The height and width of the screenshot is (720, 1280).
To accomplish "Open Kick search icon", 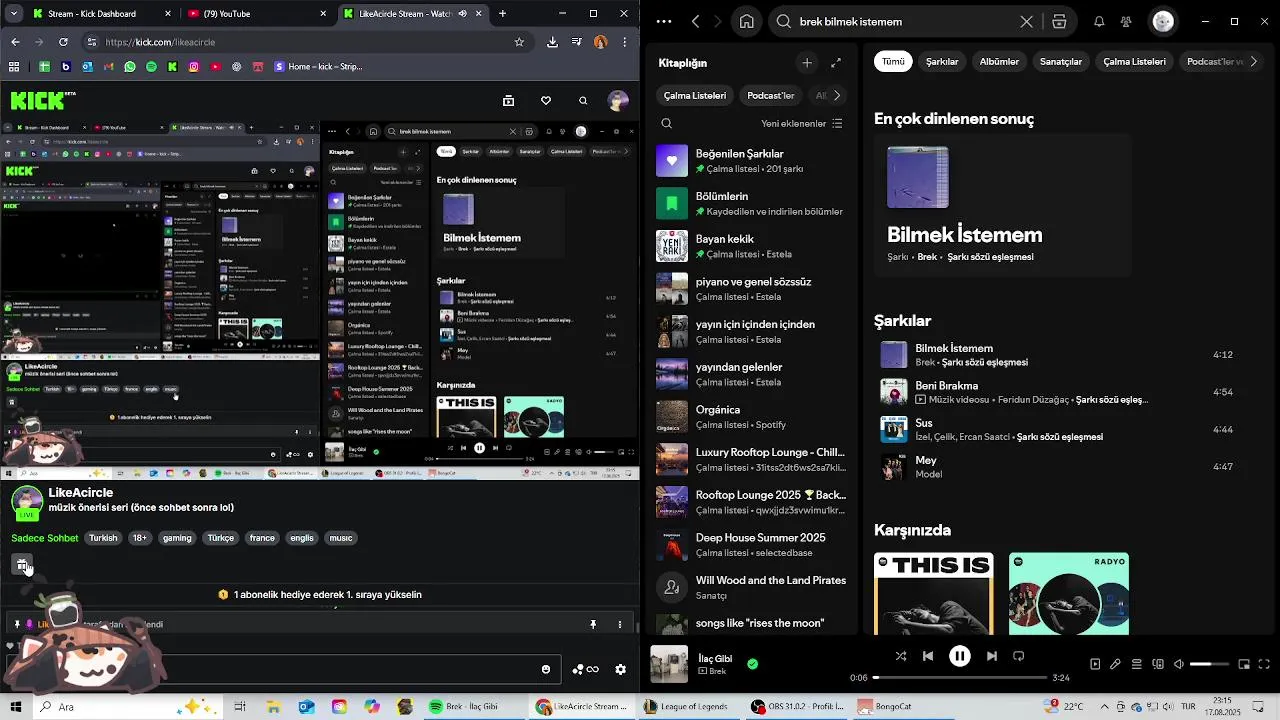I will click(x=583, y=101).
